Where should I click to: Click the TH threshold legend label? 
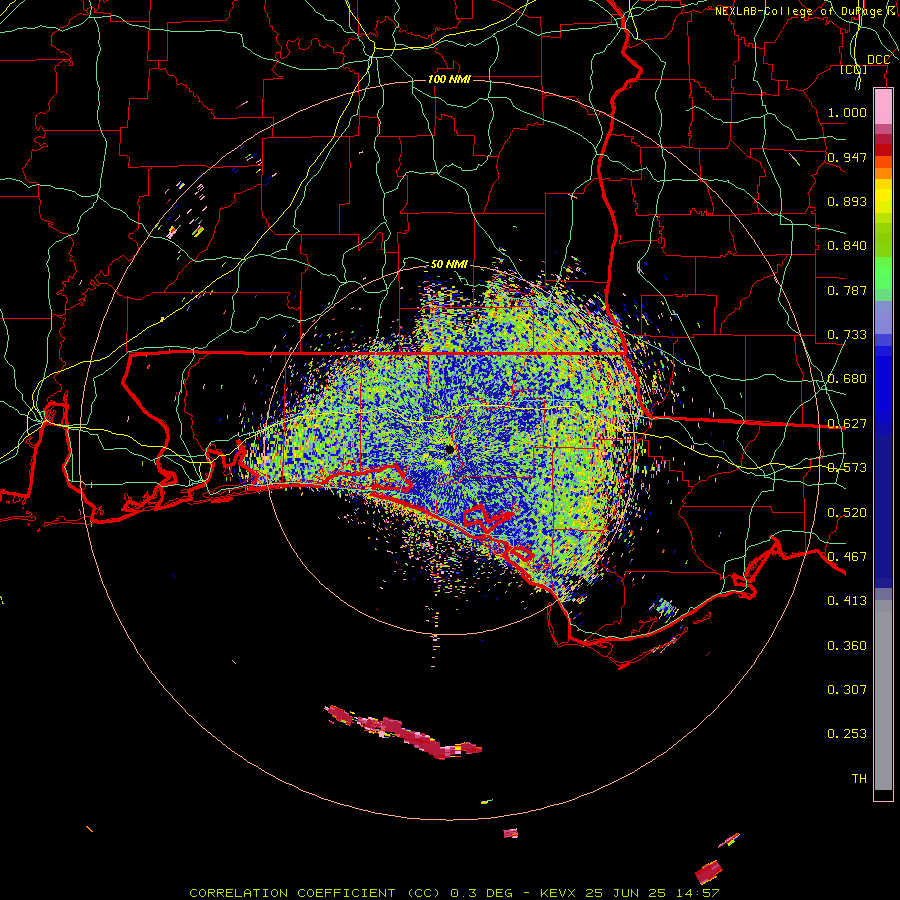pyautogui.click(x=859, y=779)
